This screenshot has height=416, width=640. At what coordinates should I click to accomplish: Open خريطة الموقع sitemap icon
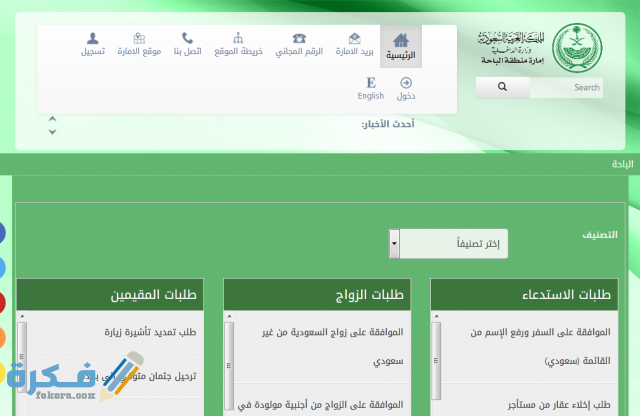[238, 38]
